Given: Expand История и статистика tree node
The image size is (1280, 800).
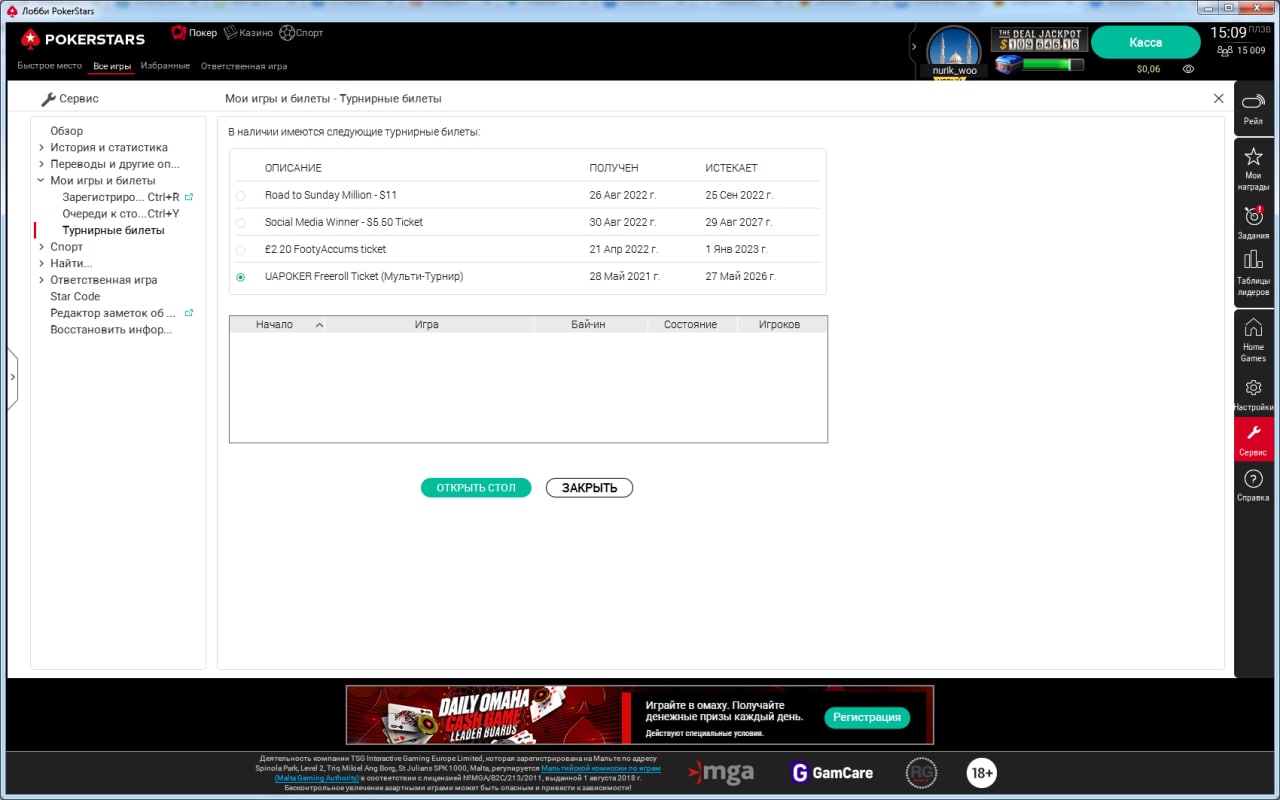Looking at the screenshot, I should tap(41, 147).
